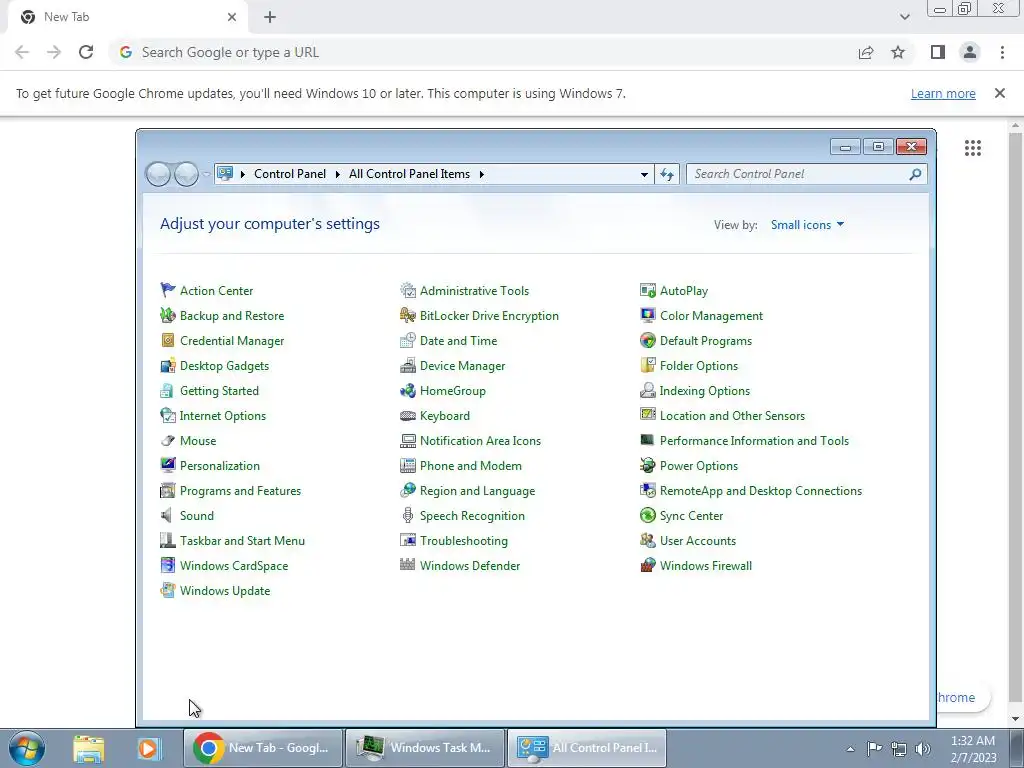Open BitLocker Drive Encryption key icon
Image resolution: width=1024 pixels, height=768 pixels.
click(408, 315)
